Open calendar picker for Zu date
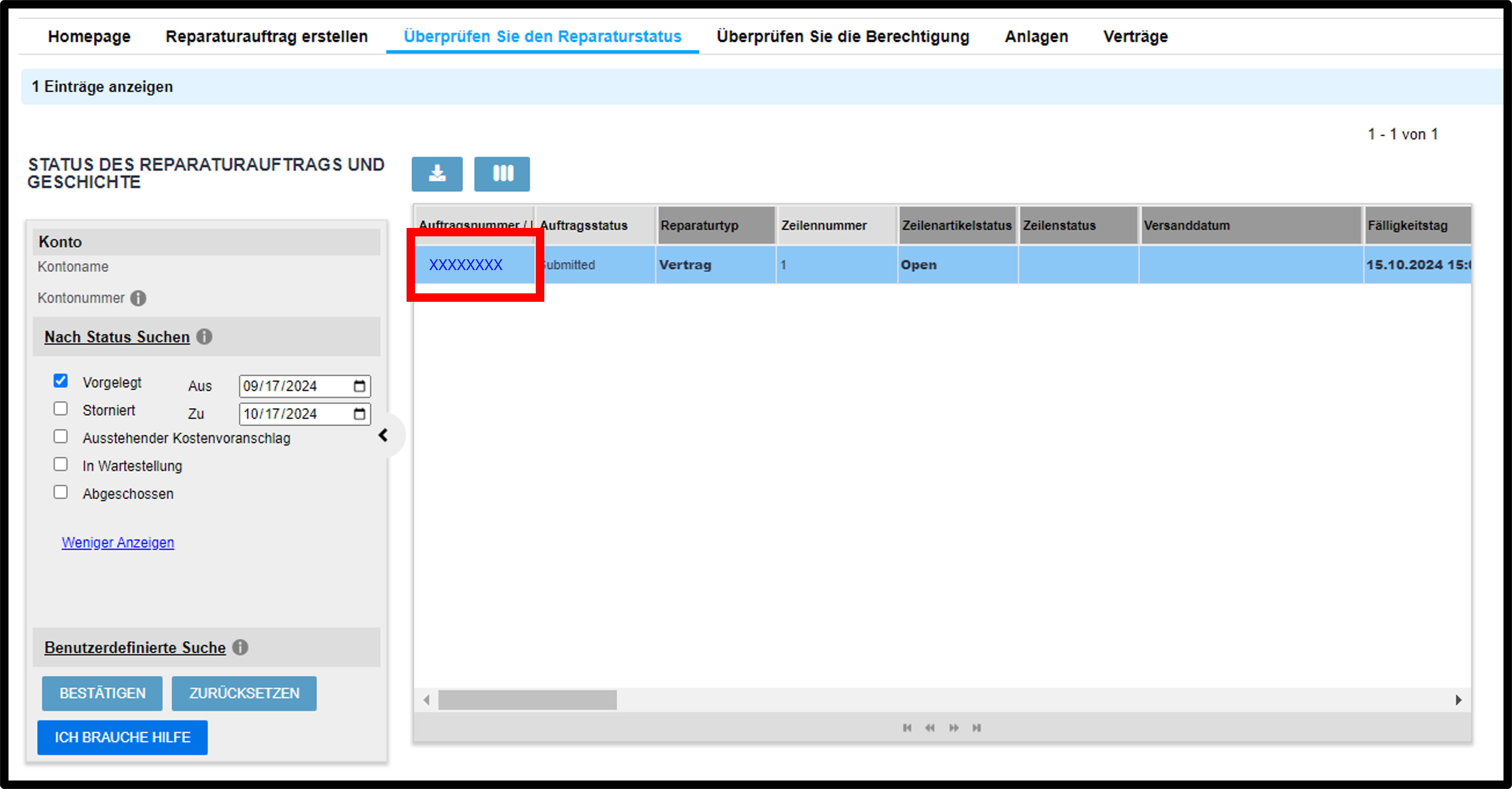Screen dimensions: 1512x789 coord(359,414)
